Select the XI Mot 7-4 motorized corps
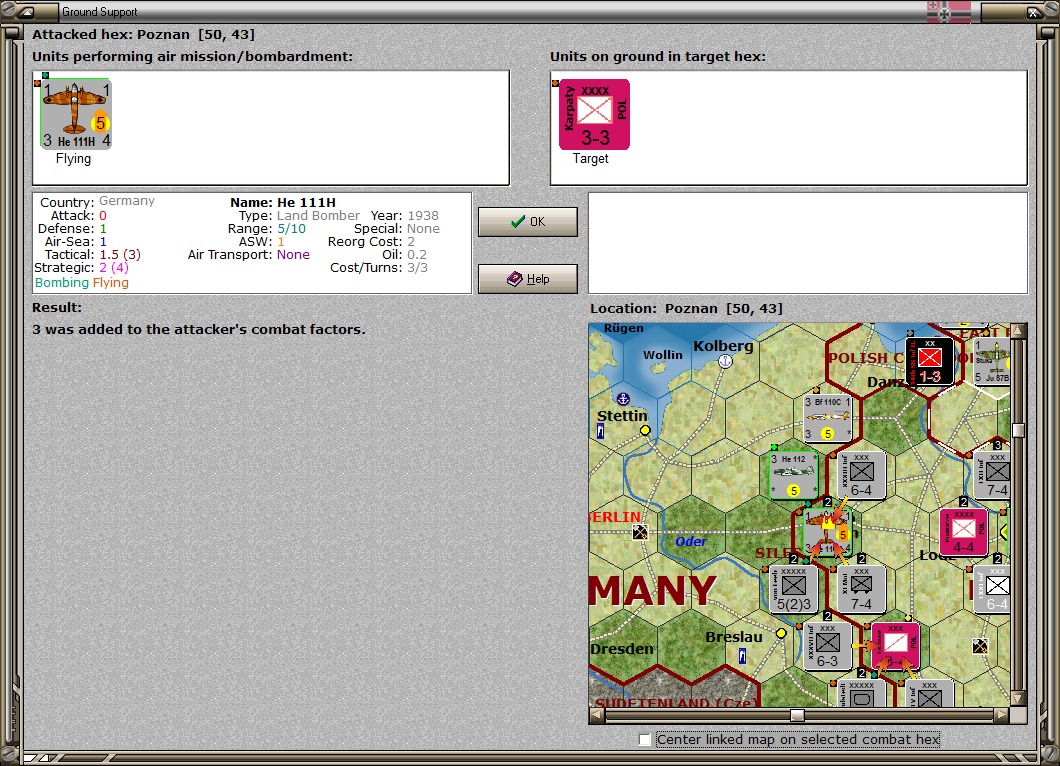1060x766 pixels. point(861,589)
